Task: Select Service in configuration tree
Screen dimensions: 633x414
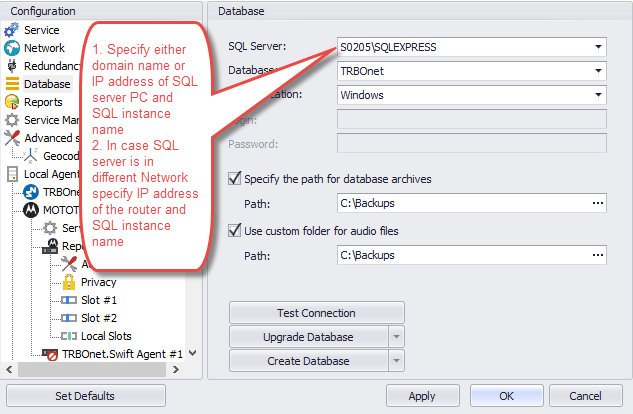Action: coord(42,30)
